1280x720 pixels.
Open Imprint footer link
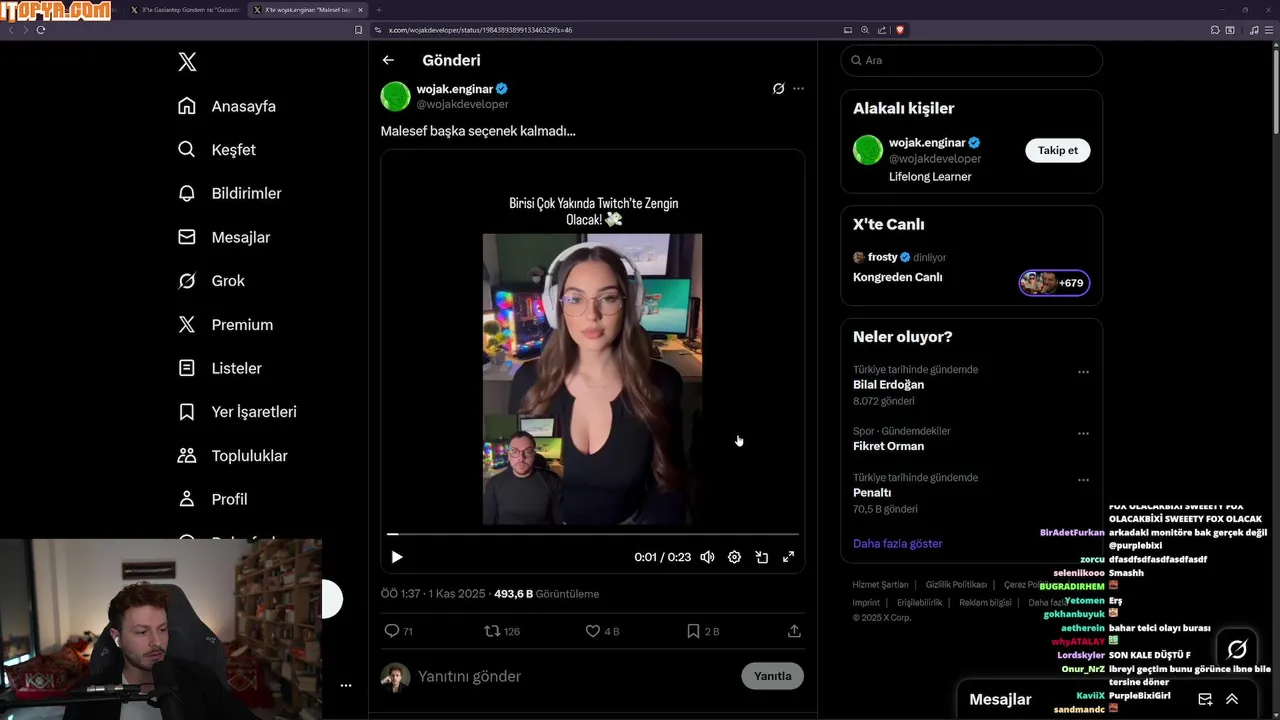coord(866,603)
